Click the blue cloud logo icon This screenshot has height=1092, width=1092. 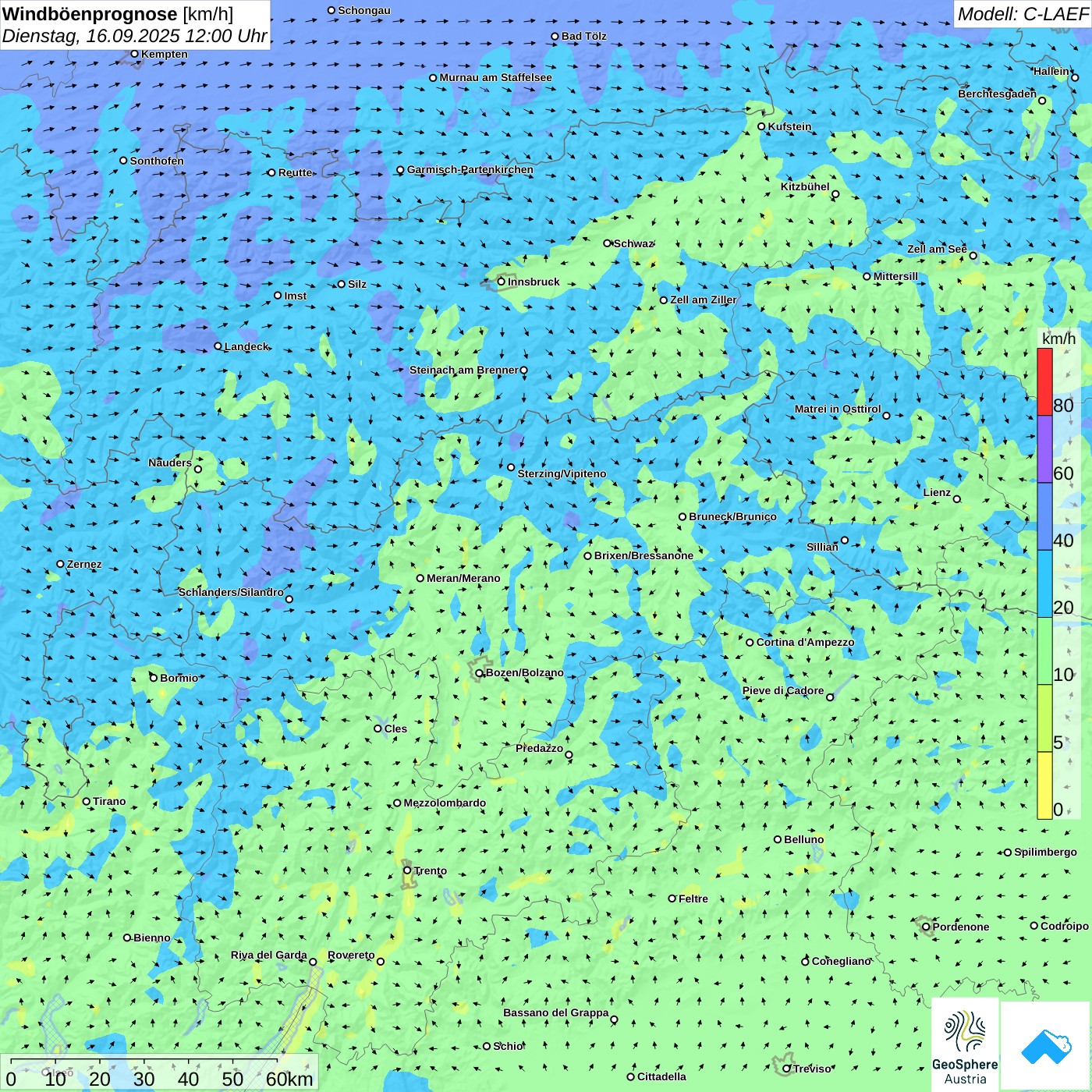pyautogui.click(x=1046, y=1046)
